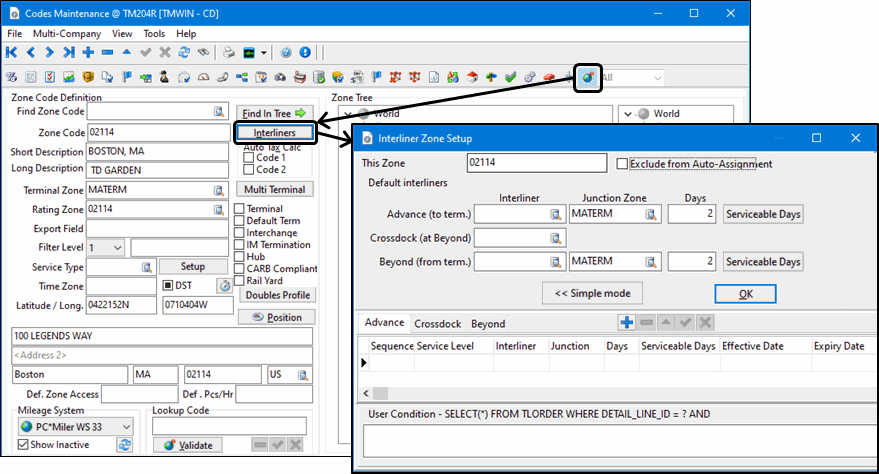Click the Short Description input field

tap(158, 151)
